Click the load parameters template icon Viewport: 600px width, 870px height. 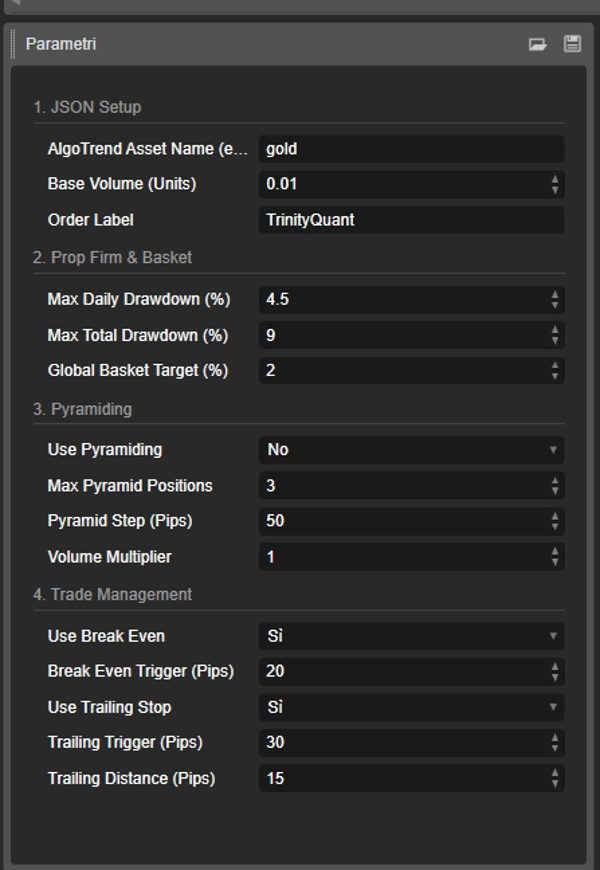pos(538,45)
